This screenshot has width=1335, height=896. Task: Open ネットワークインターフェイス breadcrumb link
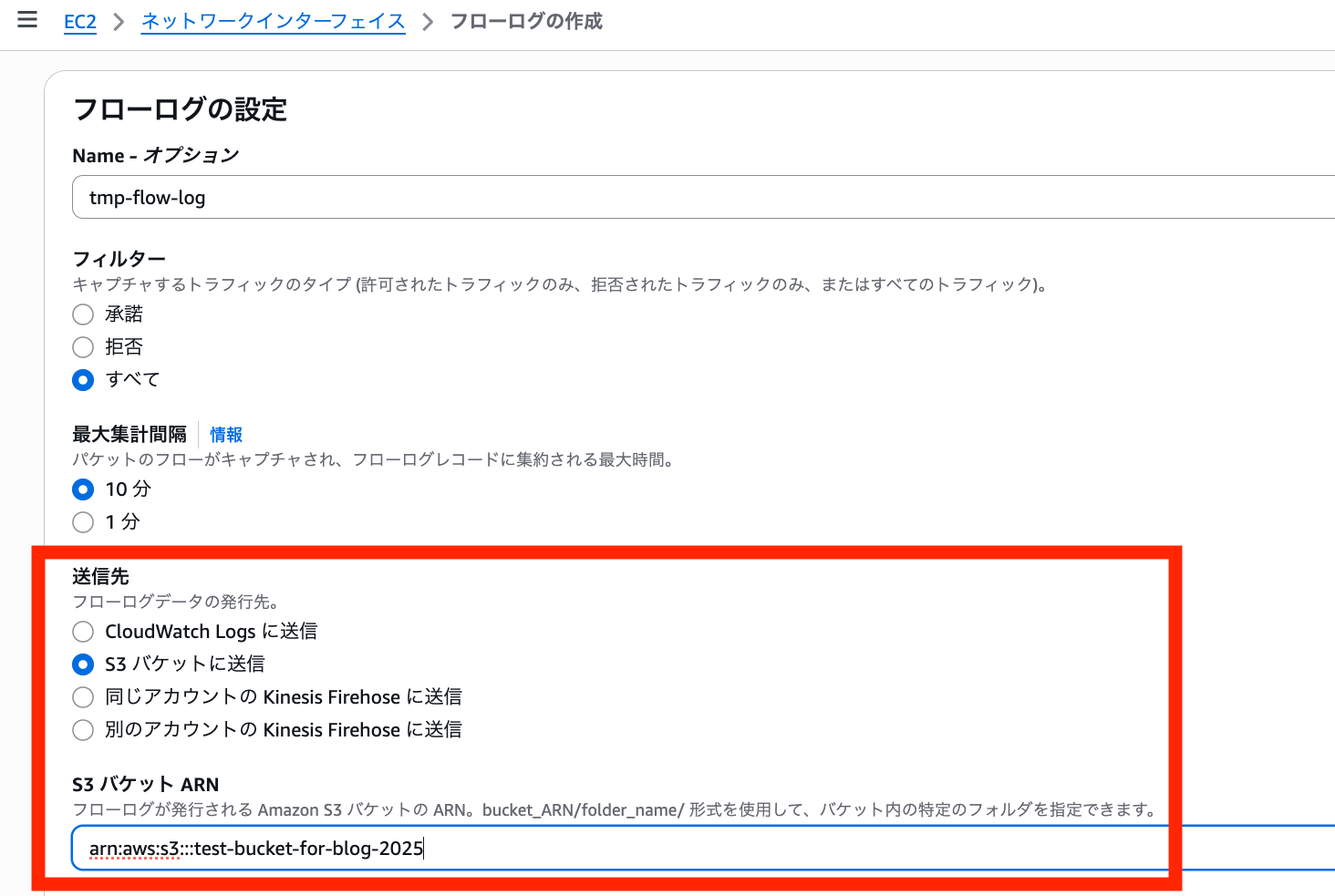point(273,22)
